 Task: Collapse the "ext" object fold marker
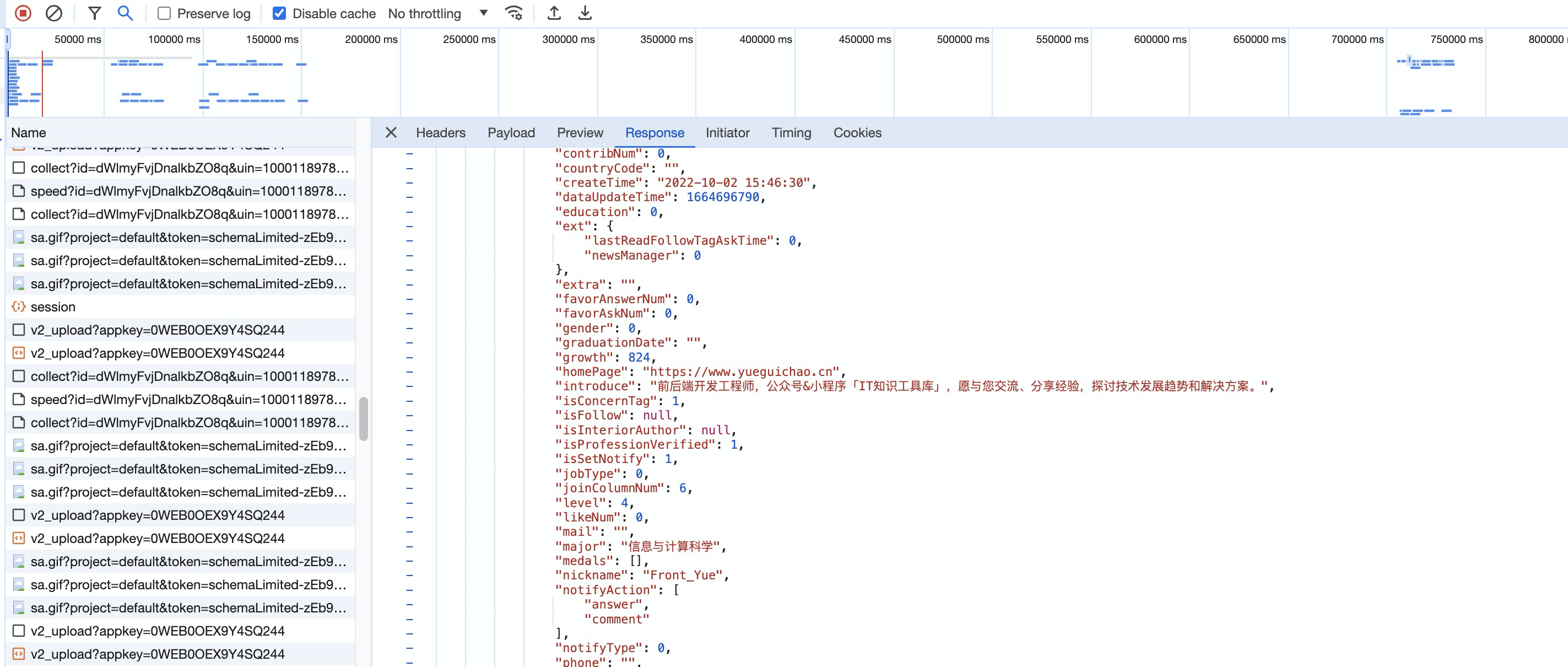410,227
